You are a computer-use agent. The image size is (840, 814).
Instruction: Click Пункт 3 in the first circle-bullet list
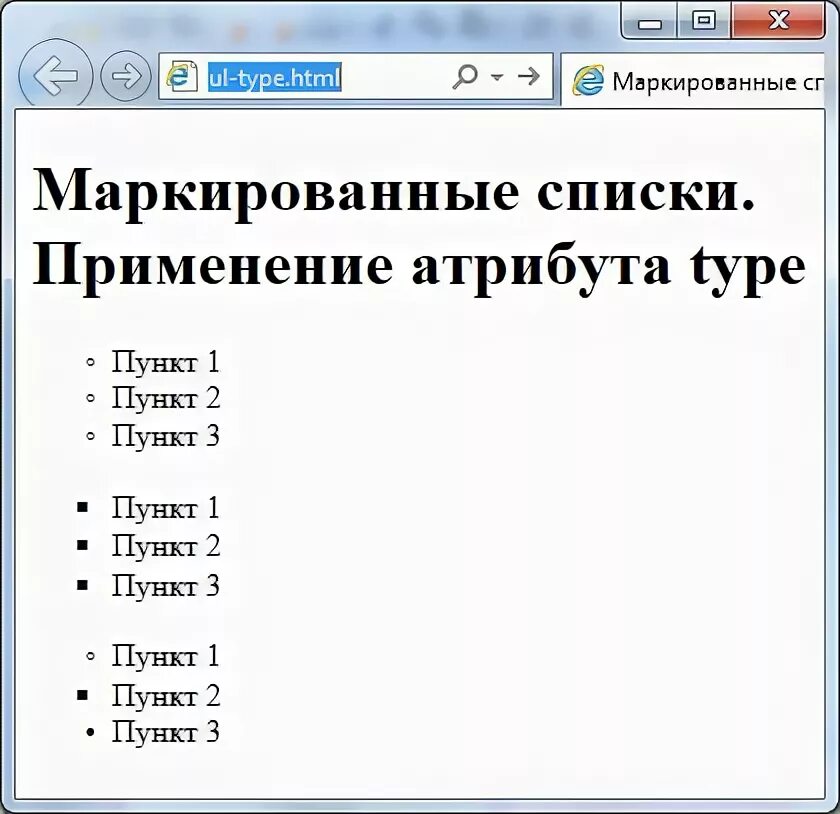[x=166, y=436]
